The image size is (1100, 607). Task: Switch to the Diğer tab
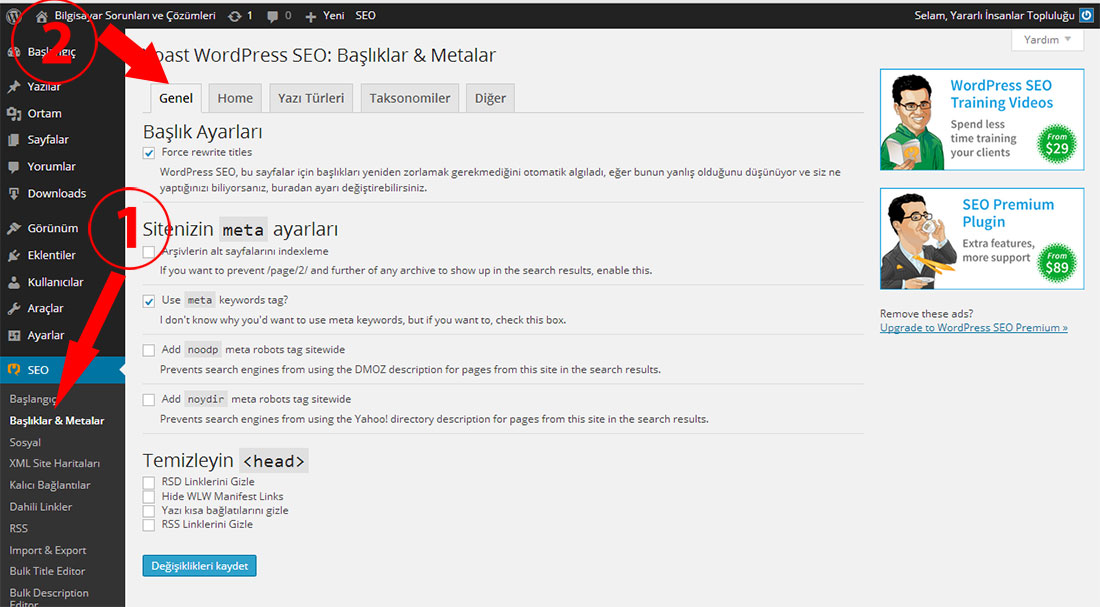[490, 98]
